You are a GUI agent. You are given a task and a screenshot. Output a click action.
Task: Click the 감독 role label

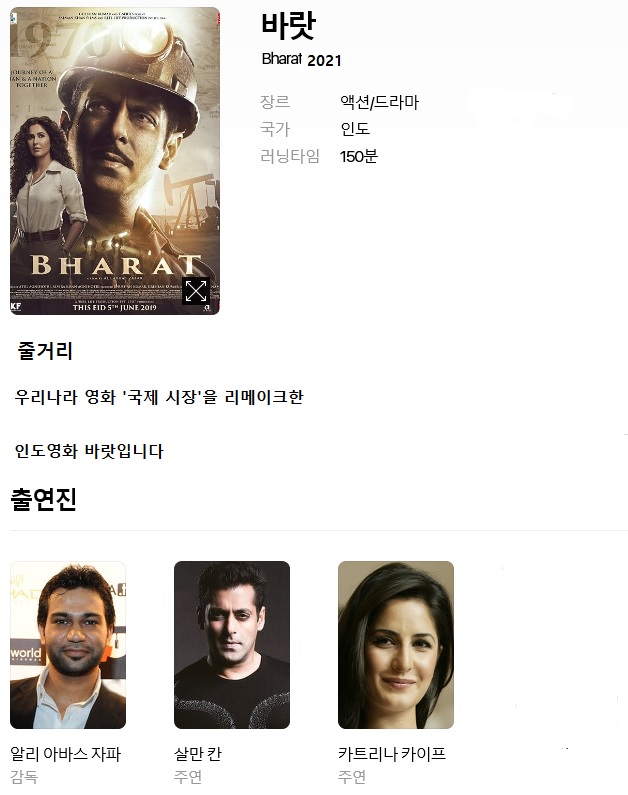tap(24, 777)
